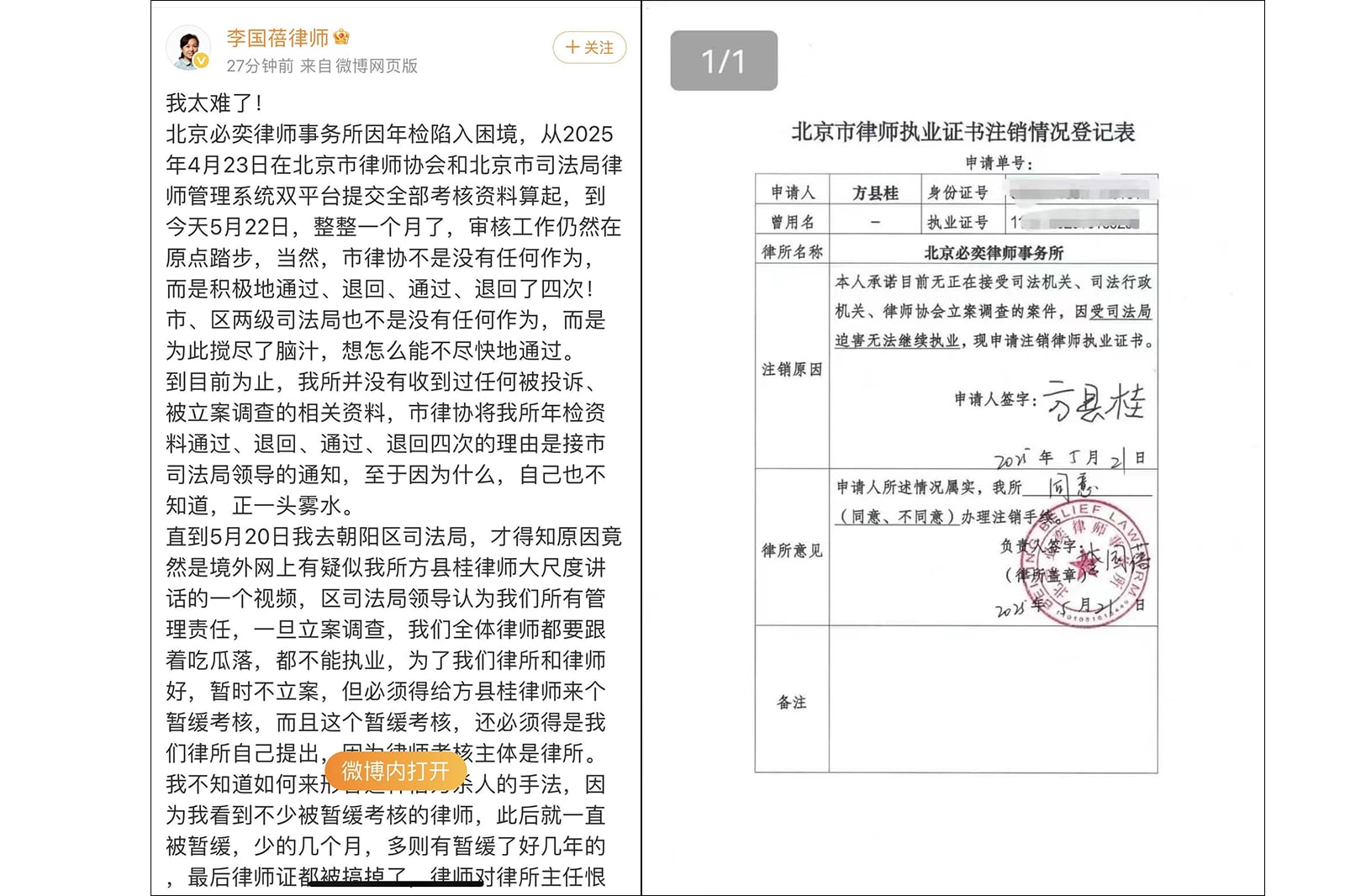
Task: Select the 注销原因 label cell
Action: click(x=792, y=369)
